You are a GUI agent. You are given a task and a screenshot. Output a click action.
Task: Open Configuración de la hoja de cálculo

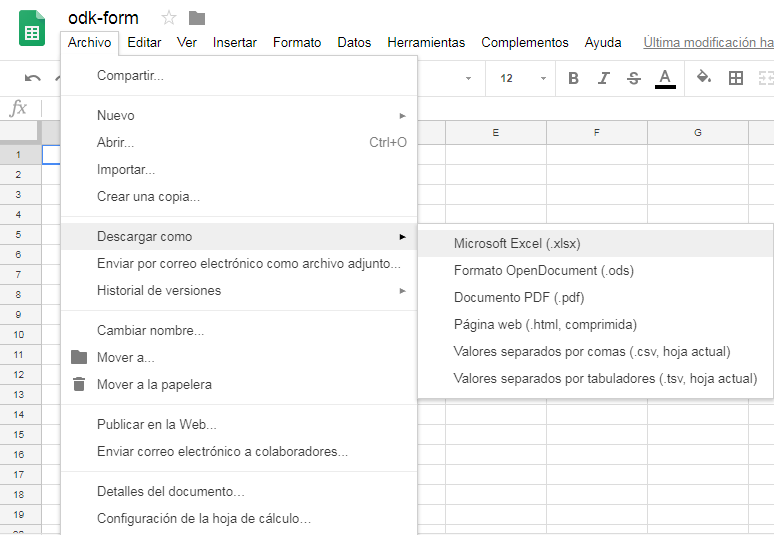tap(239, 519)
